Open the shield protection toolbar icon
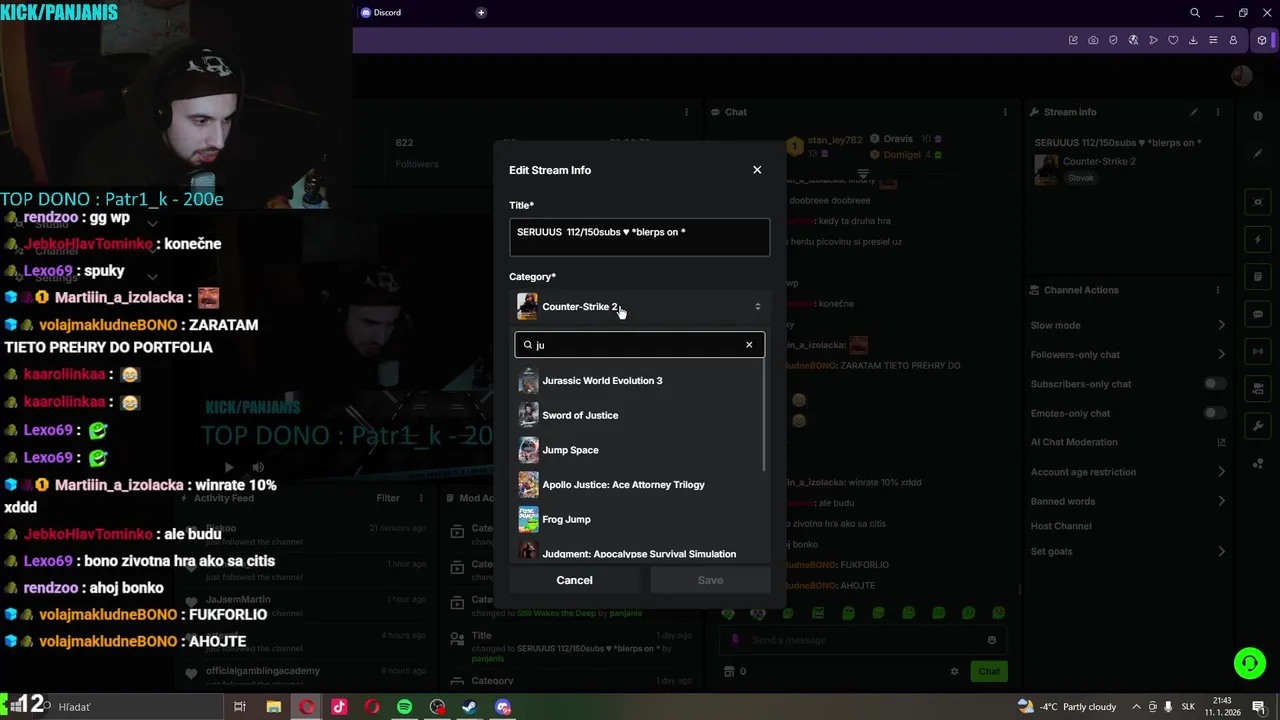The height and width of the screenshot is (720, 1280). pyautogui.click(x=1113, y=40)
